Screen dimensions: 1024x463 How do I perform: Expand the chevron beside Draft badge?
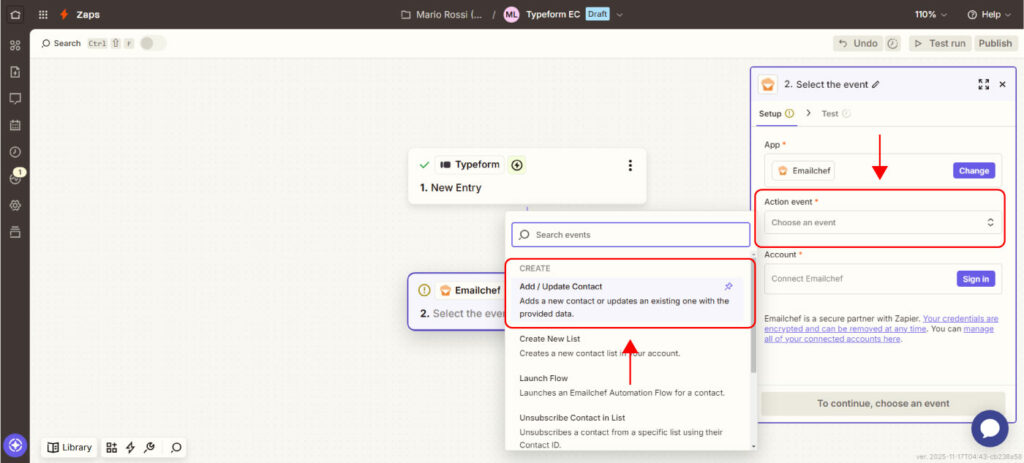click(619, 14)
